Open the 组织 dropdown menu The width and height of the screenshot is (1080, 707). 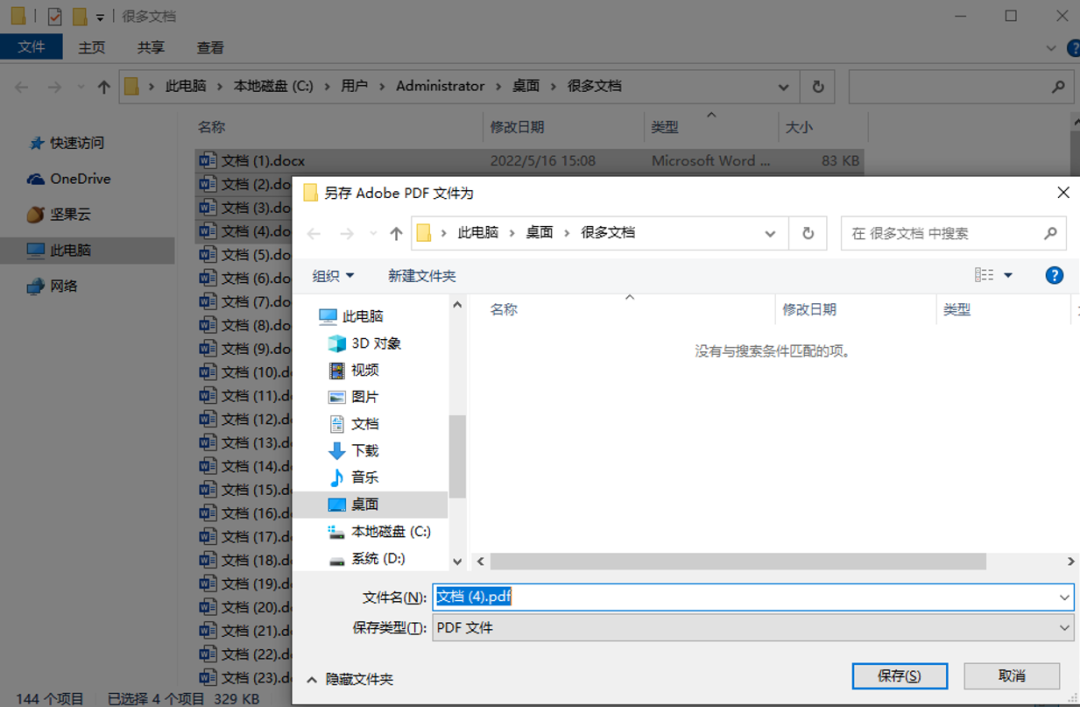click(333, 276)
